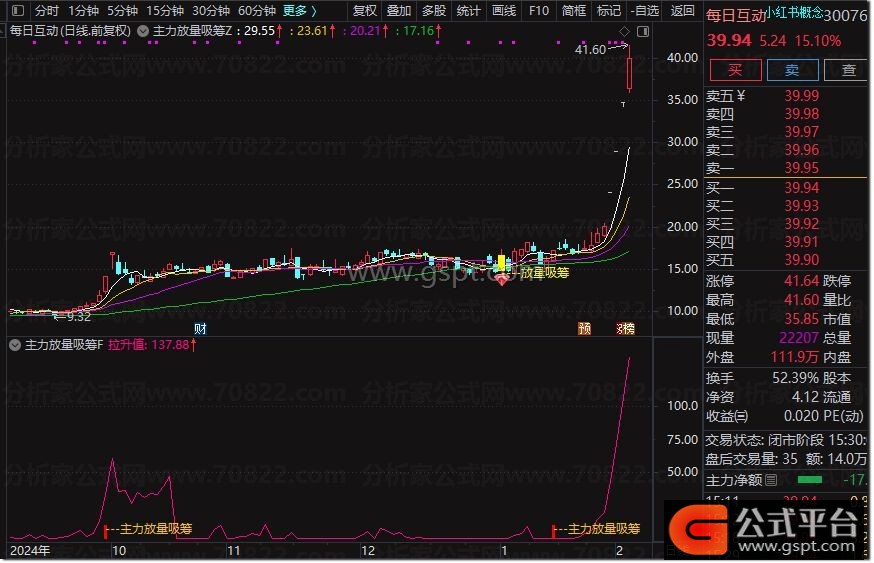The height and width of the screenshot is (563, 874).
Task: Select 买四 price 39.91
Action: tap(802, 242)
